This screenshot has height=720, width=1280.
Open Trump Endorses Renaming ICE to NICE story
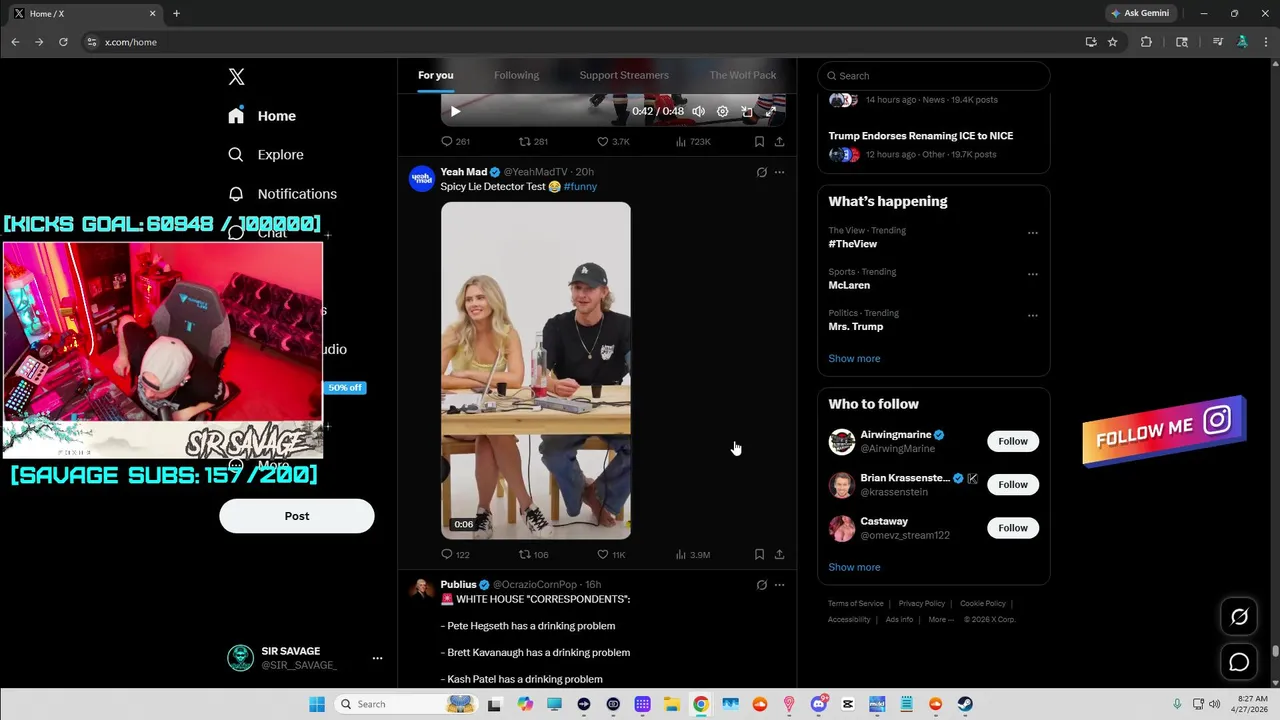[920, 136]
